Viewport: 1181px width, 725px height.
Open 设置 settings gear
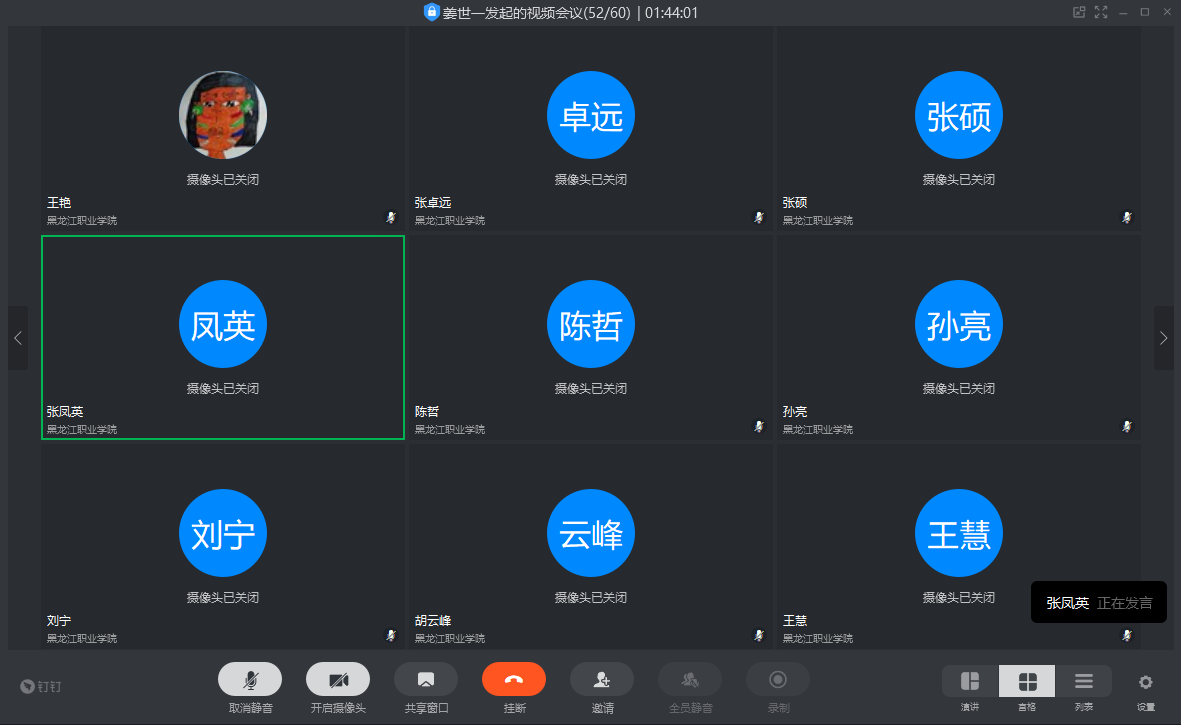coord(1145,682)
